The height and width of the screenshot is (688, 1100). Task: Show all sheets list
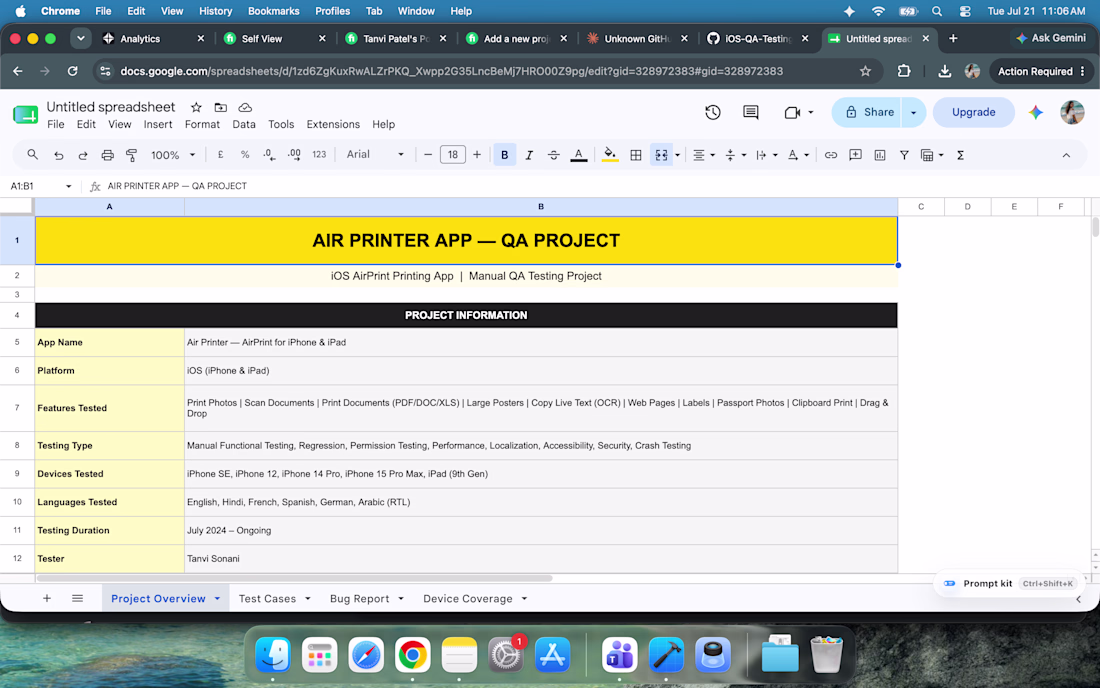(x=77, y=598)
